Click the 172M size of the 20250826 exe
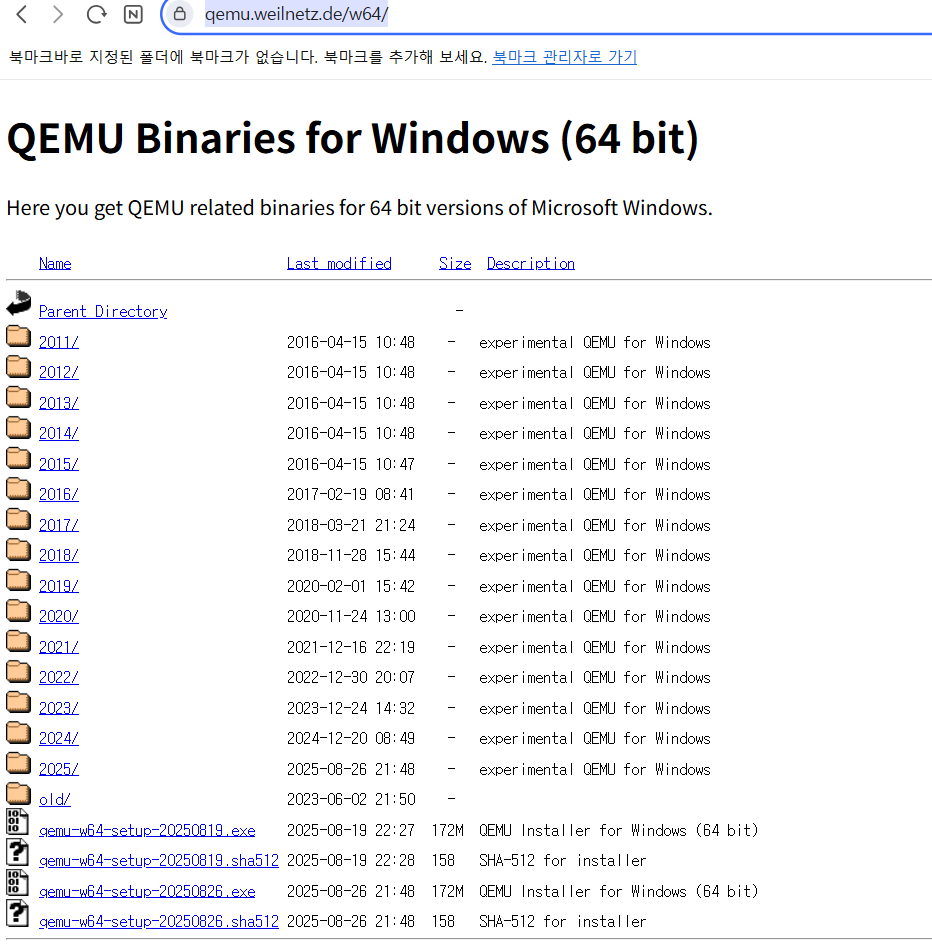This screenshot has width=932, height=944. point(447,891)
